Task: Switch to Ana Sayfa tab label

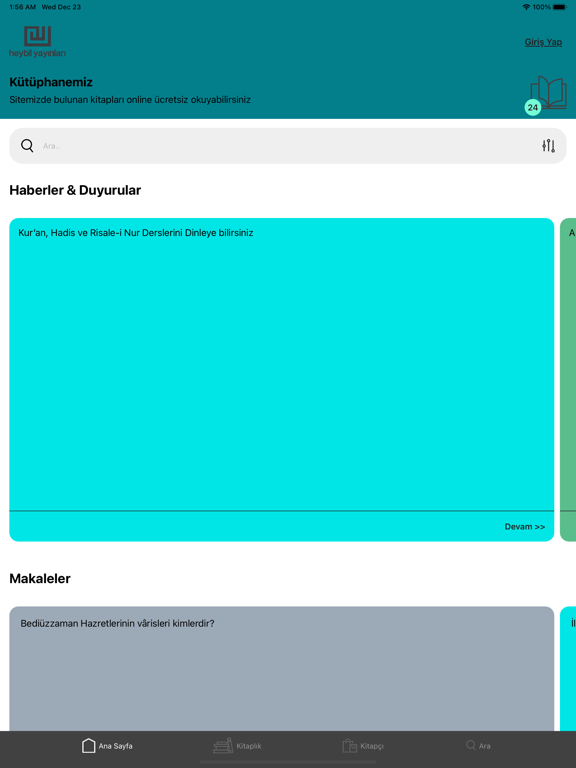Action: (x=116, y=746)
